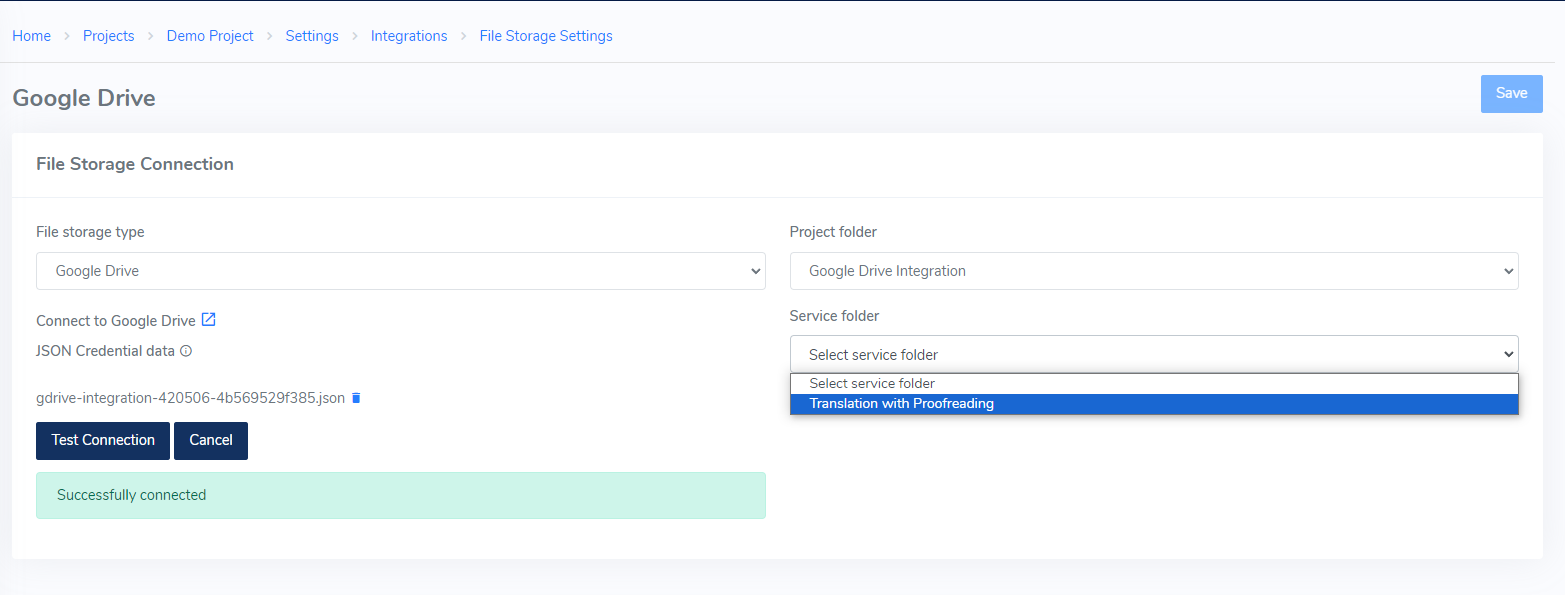This screenshot has height=595, width=1565.
Task: Navigate to Demo Project breadcrumb
Action: pos(210,36)
